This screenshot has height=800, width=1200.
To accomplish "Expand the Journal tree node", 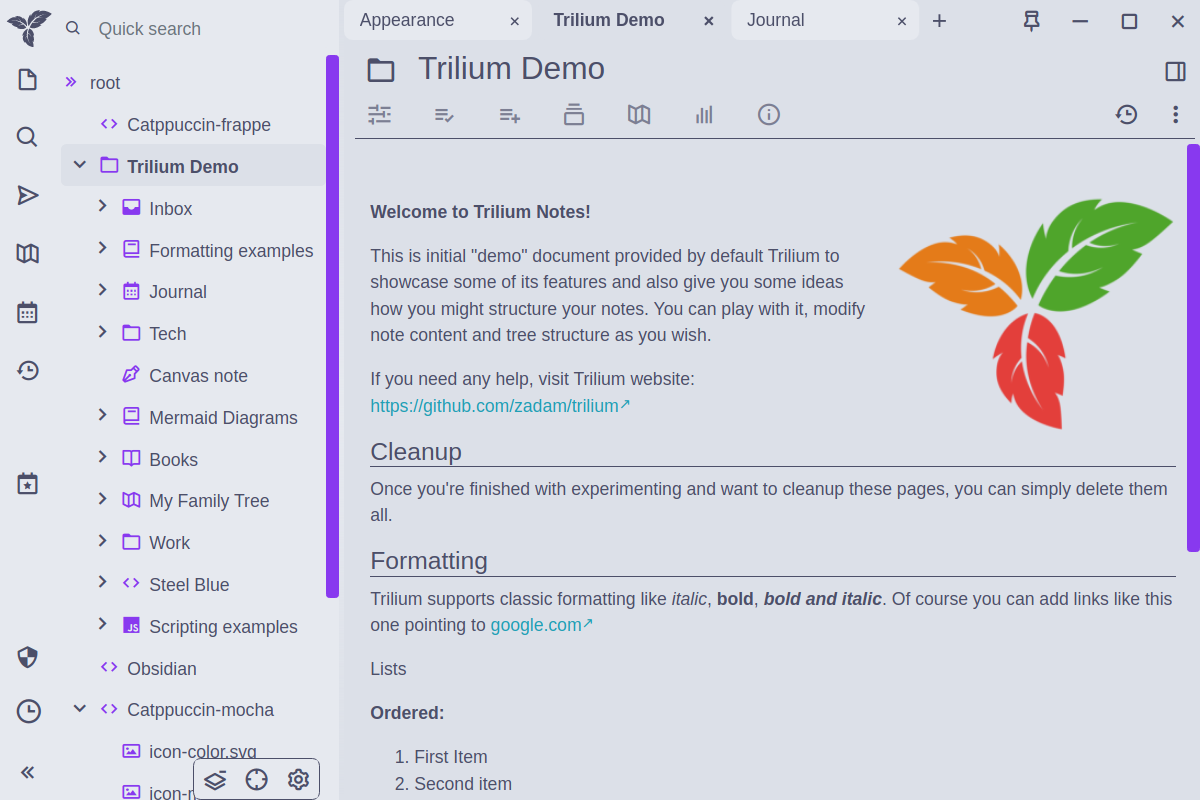I will click(102, 290).
